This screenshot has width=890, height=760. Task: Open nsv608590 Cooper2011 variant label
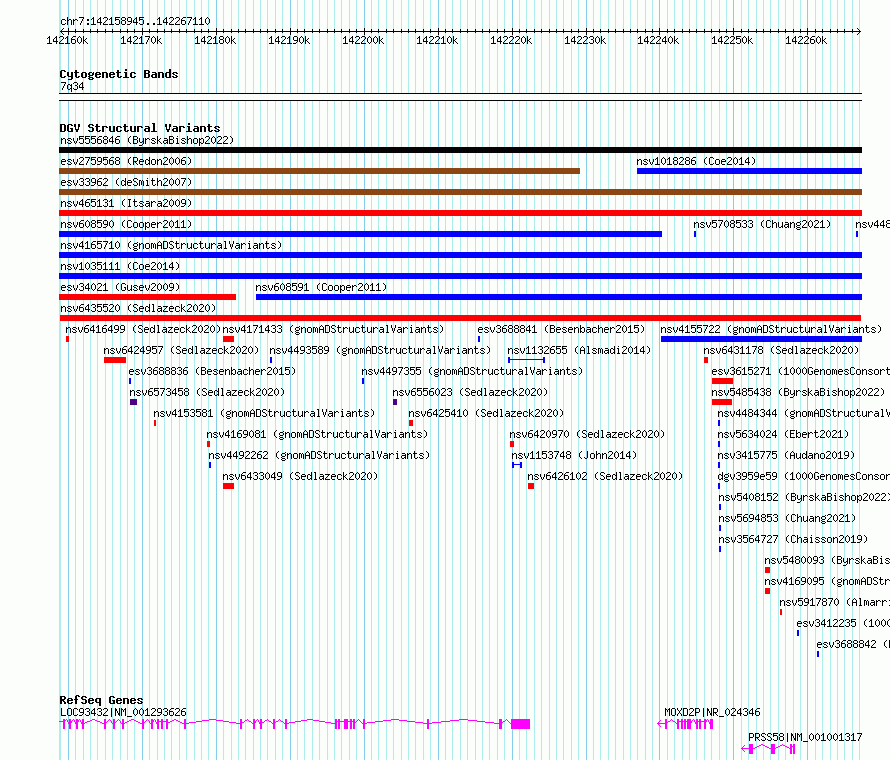[x=126, y=224]
